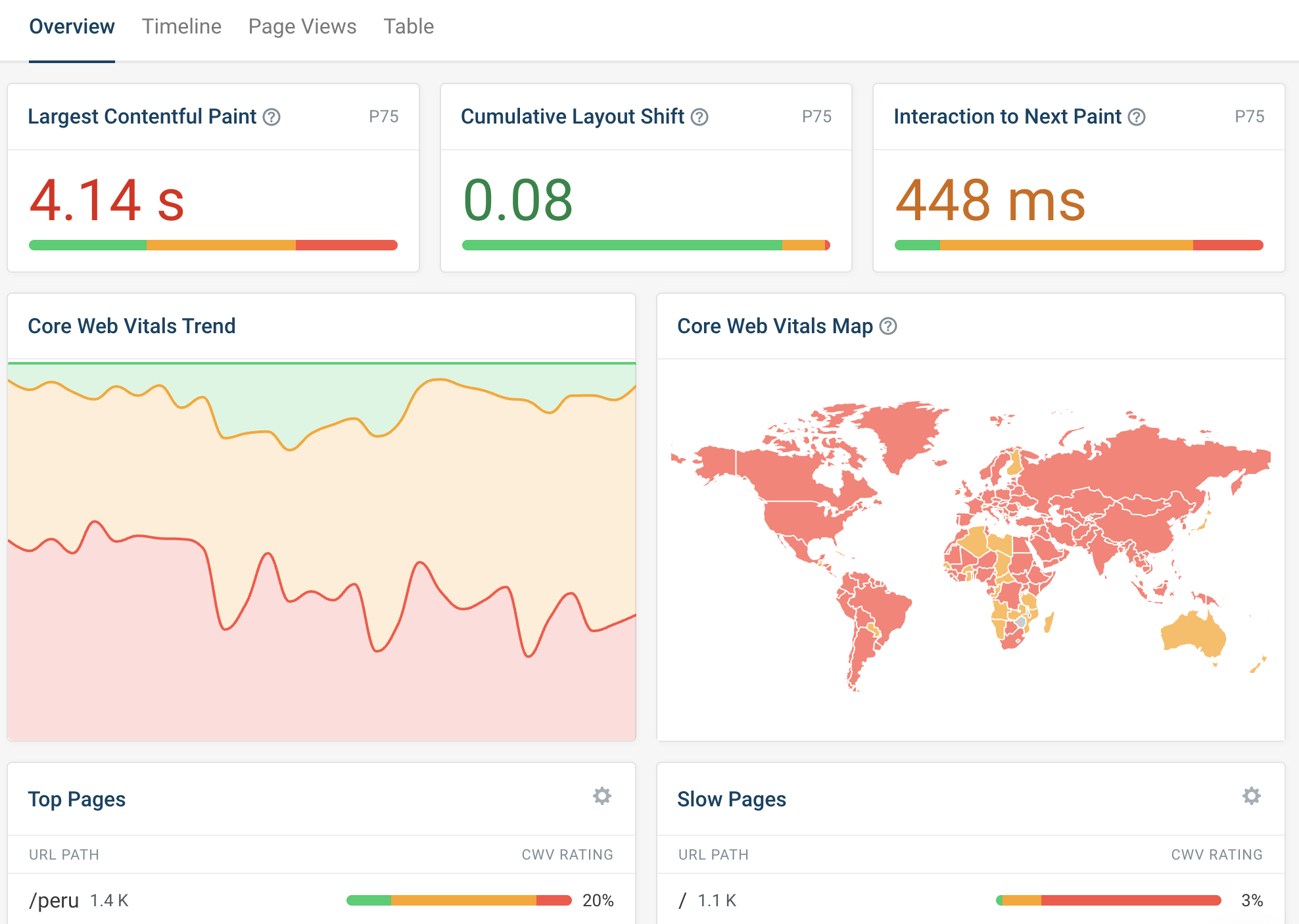Open Top Pages settings gear
The image size is (1299, 924).
[x=602, y=796]
